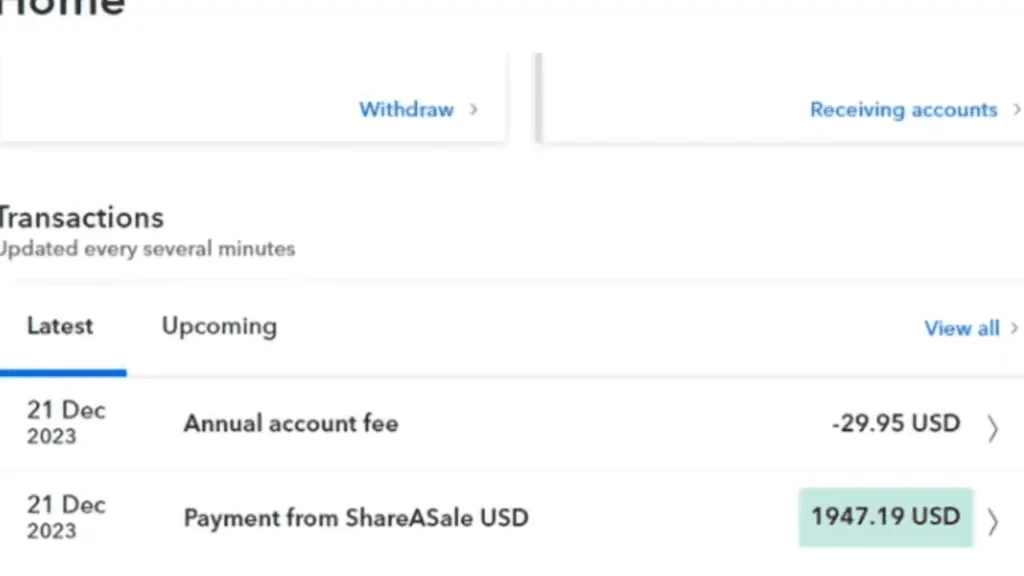The width and height of the screenshot is (1024, 576).
Task: Switch to the Latest tab
Action: click(60, 326)
